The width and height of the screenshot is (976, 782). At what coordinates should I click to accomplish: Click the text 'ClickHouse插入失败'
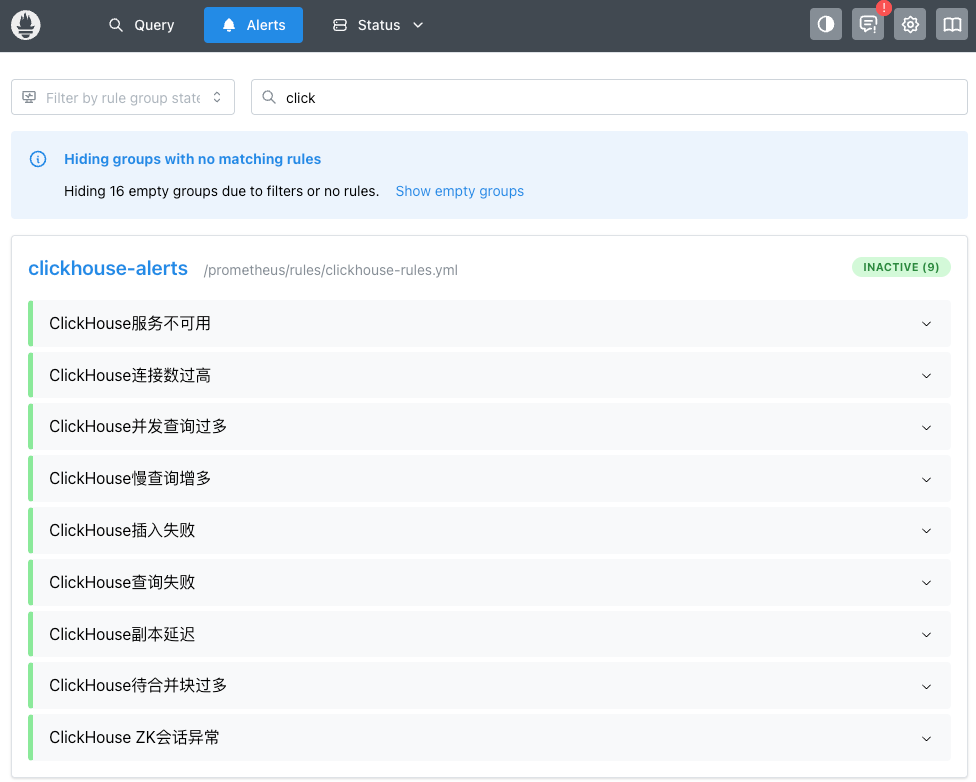click(122, 530)
